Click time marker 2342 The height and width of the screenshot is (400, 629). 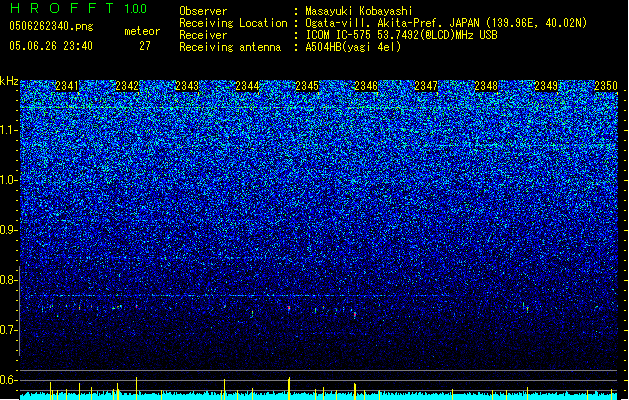127,86
